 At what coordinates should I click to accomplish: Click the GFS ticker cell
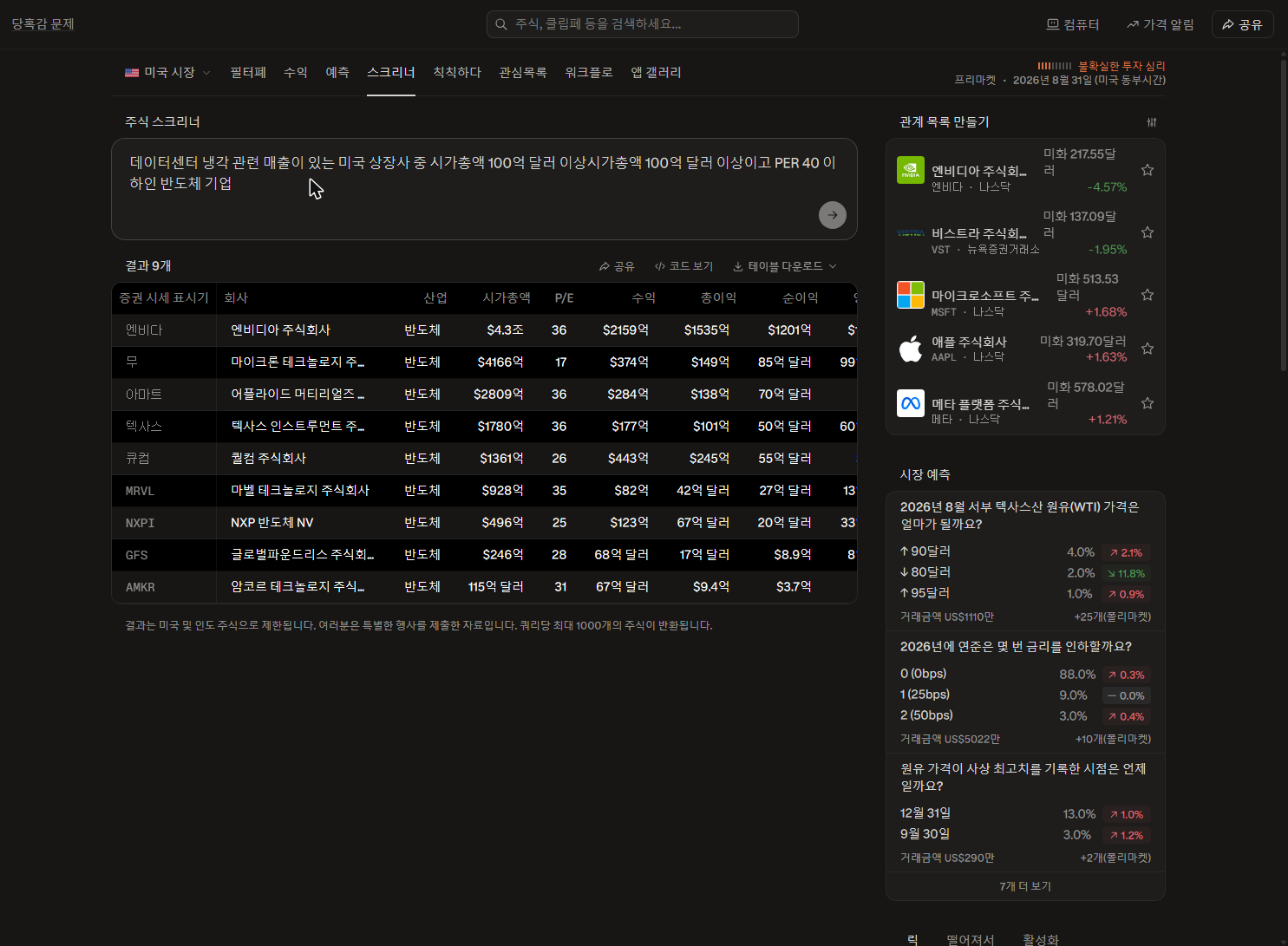136,554
